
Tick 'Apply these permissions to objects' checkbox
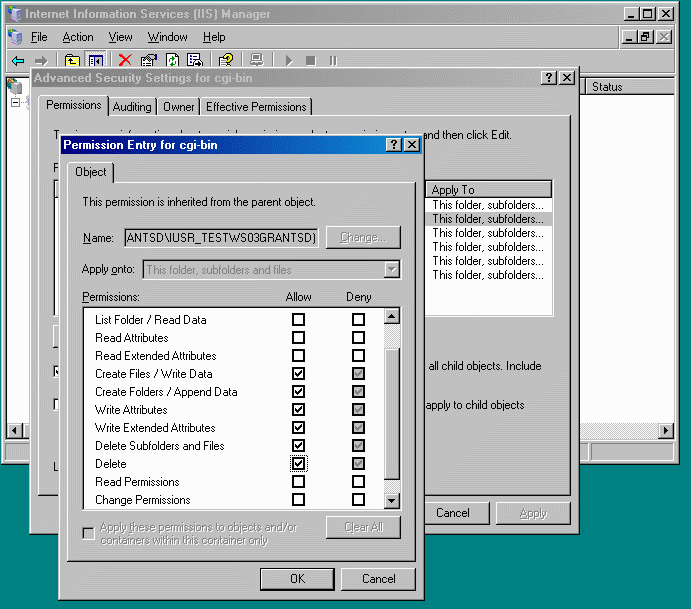click(x=89, y=534)
